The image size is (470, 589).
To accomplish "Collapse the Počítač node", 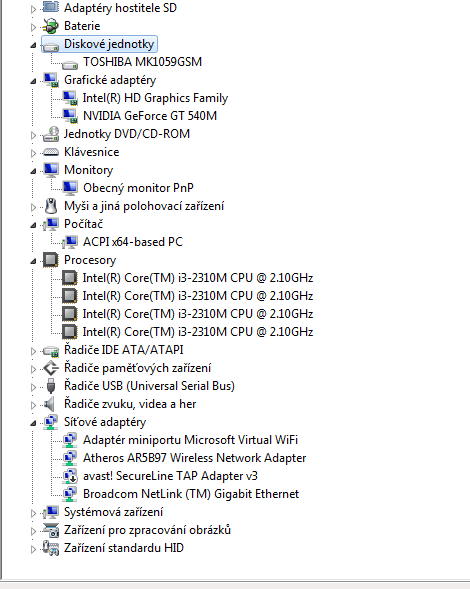I will point(33,225).
